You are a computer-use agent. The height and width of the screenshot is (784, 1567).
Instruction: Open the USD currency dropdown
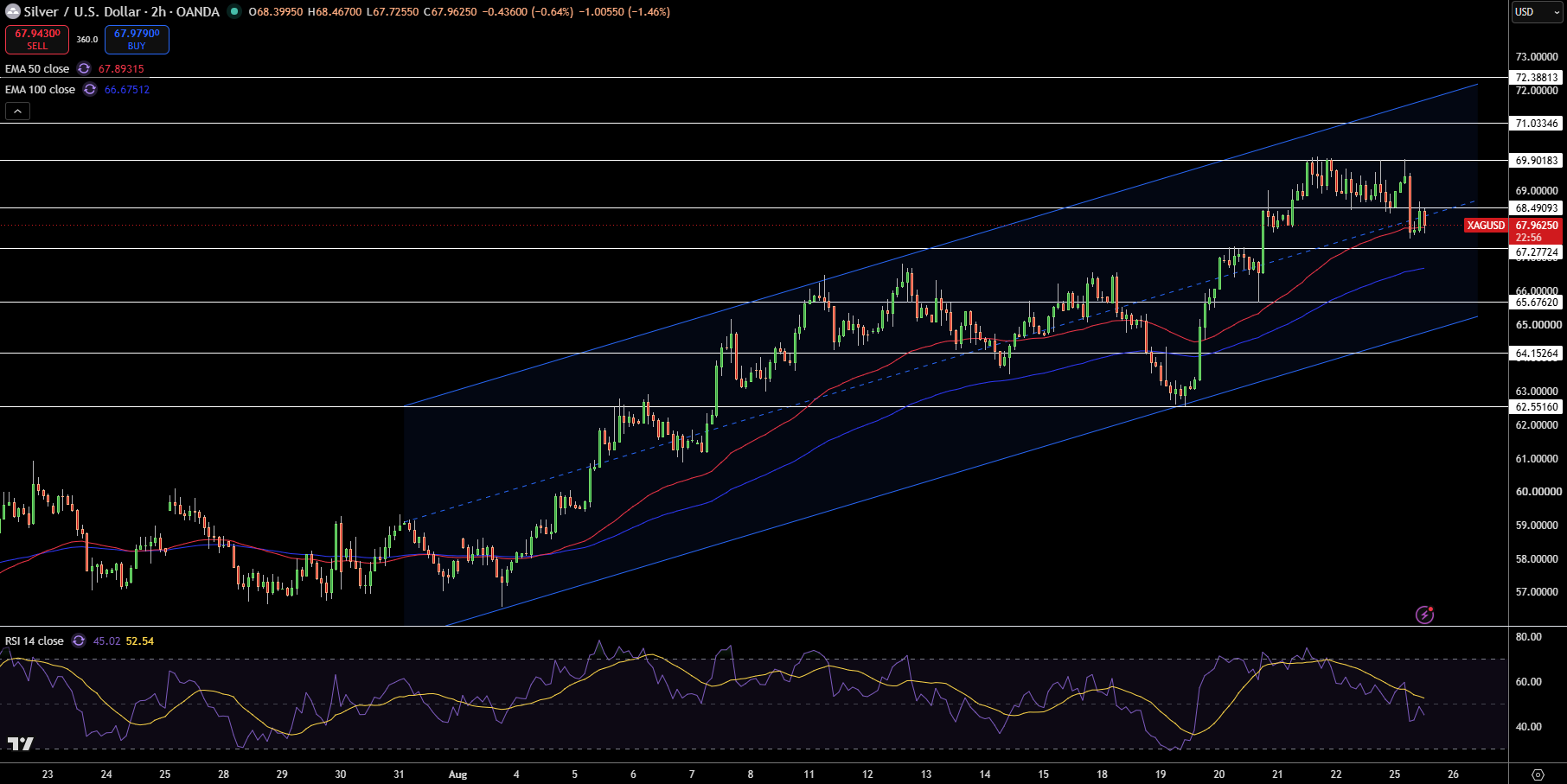(x=1537, y=12)
